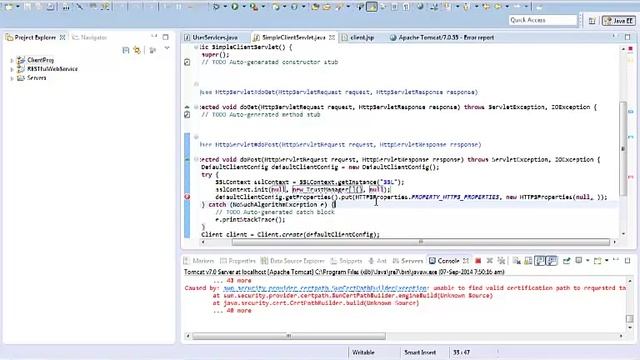Click the error marker beside defaultClientConfig.getProperties line
Viewport: 640px width, 360px height.
[x=187, y=197]
